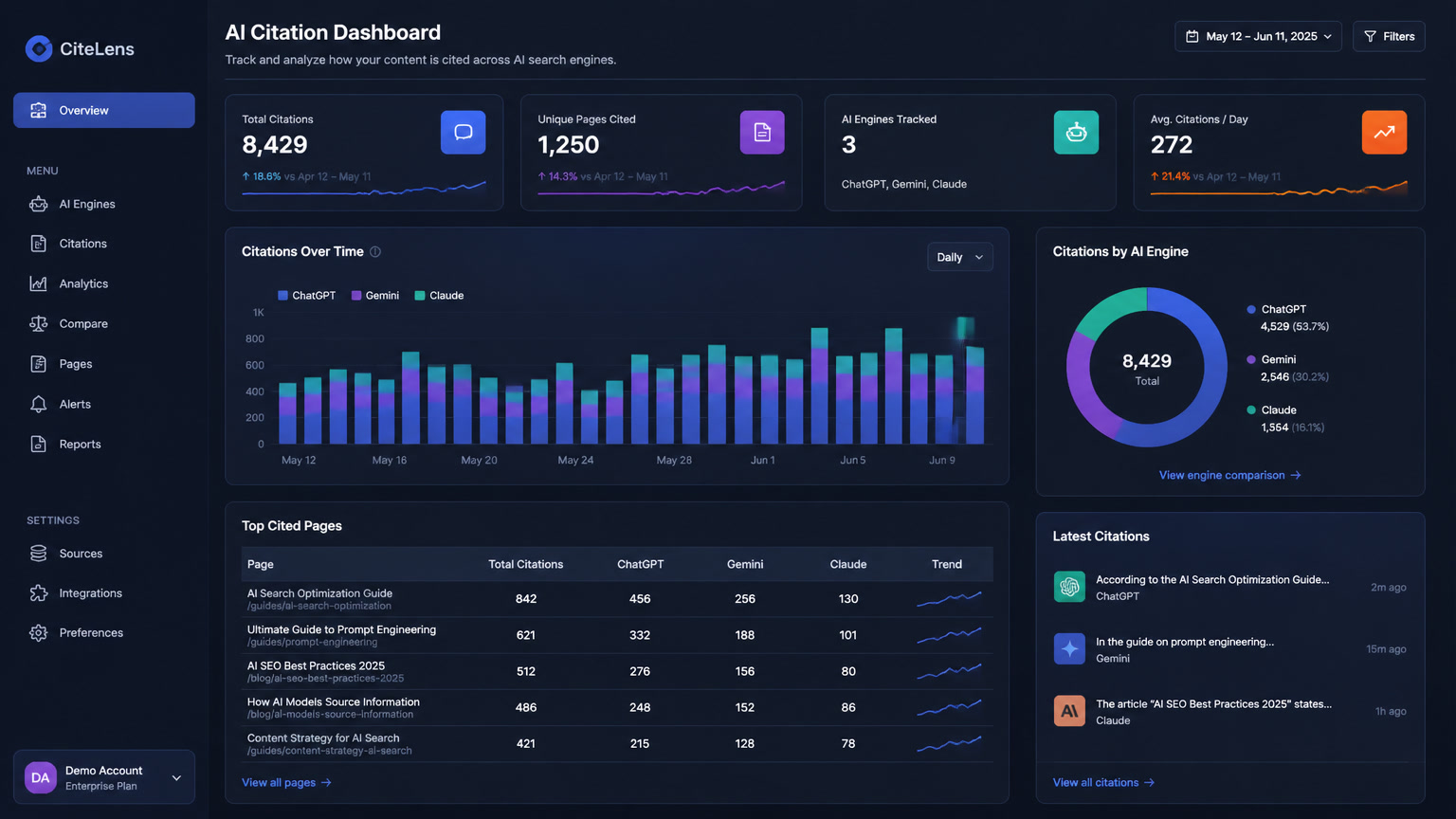Click the calendar icon in date range
The height and width of the screenshot is (819, 1456).
click(1192, 36)
